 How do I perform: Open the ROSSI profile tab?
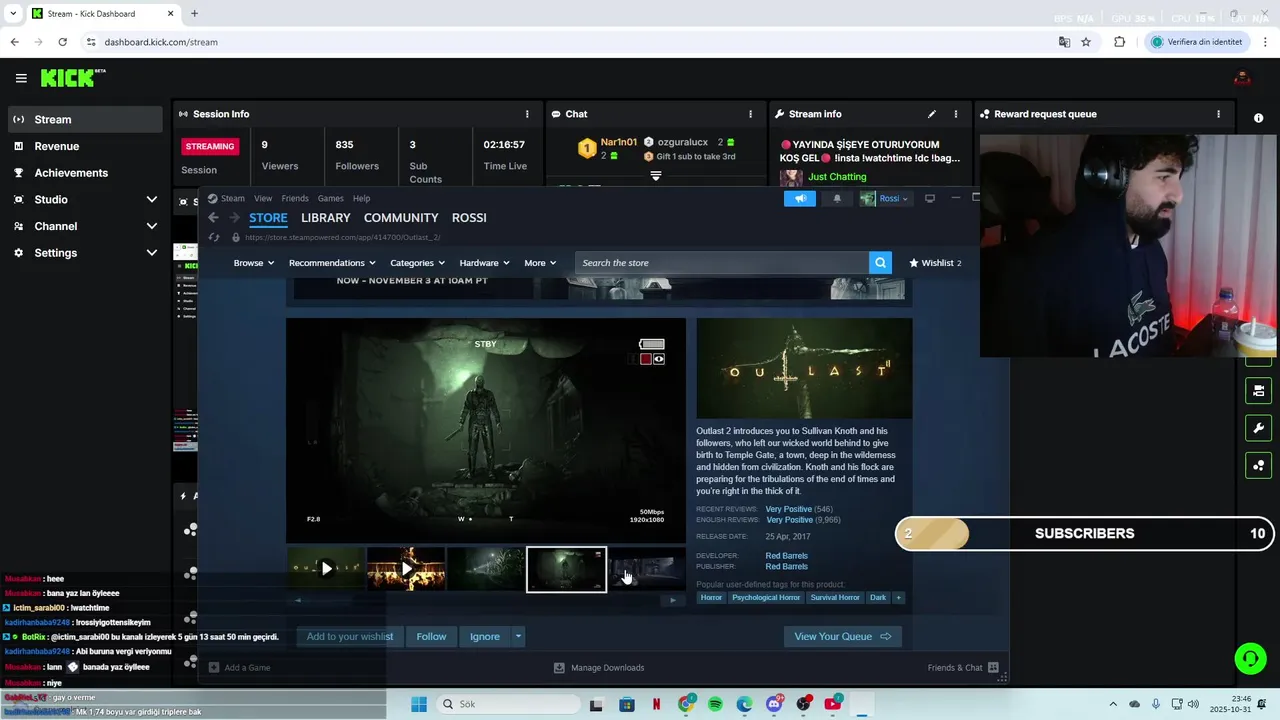click(x=469, y=218)
